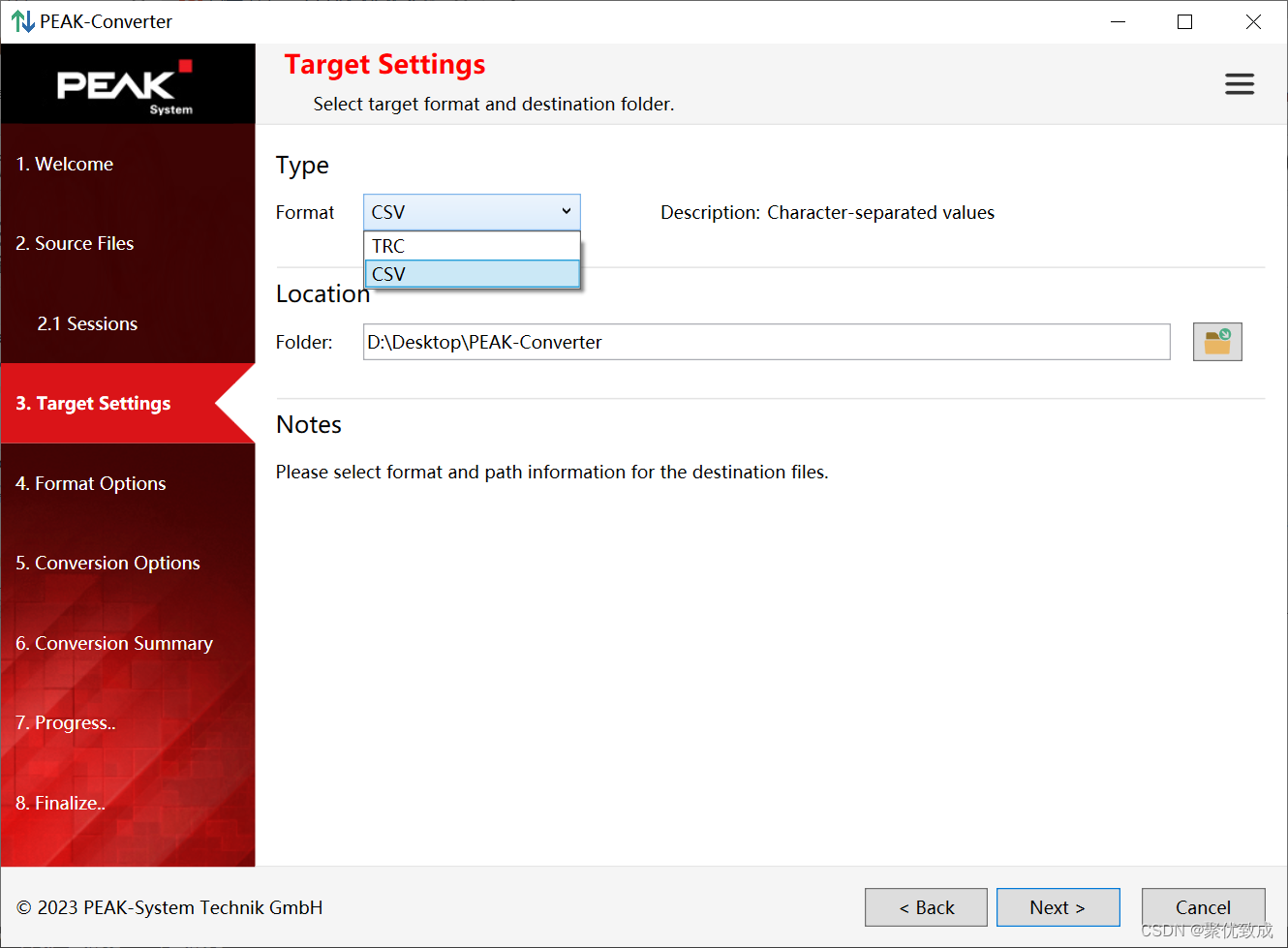
Task: Choose TRC from the format list
Action: point(472,246)
